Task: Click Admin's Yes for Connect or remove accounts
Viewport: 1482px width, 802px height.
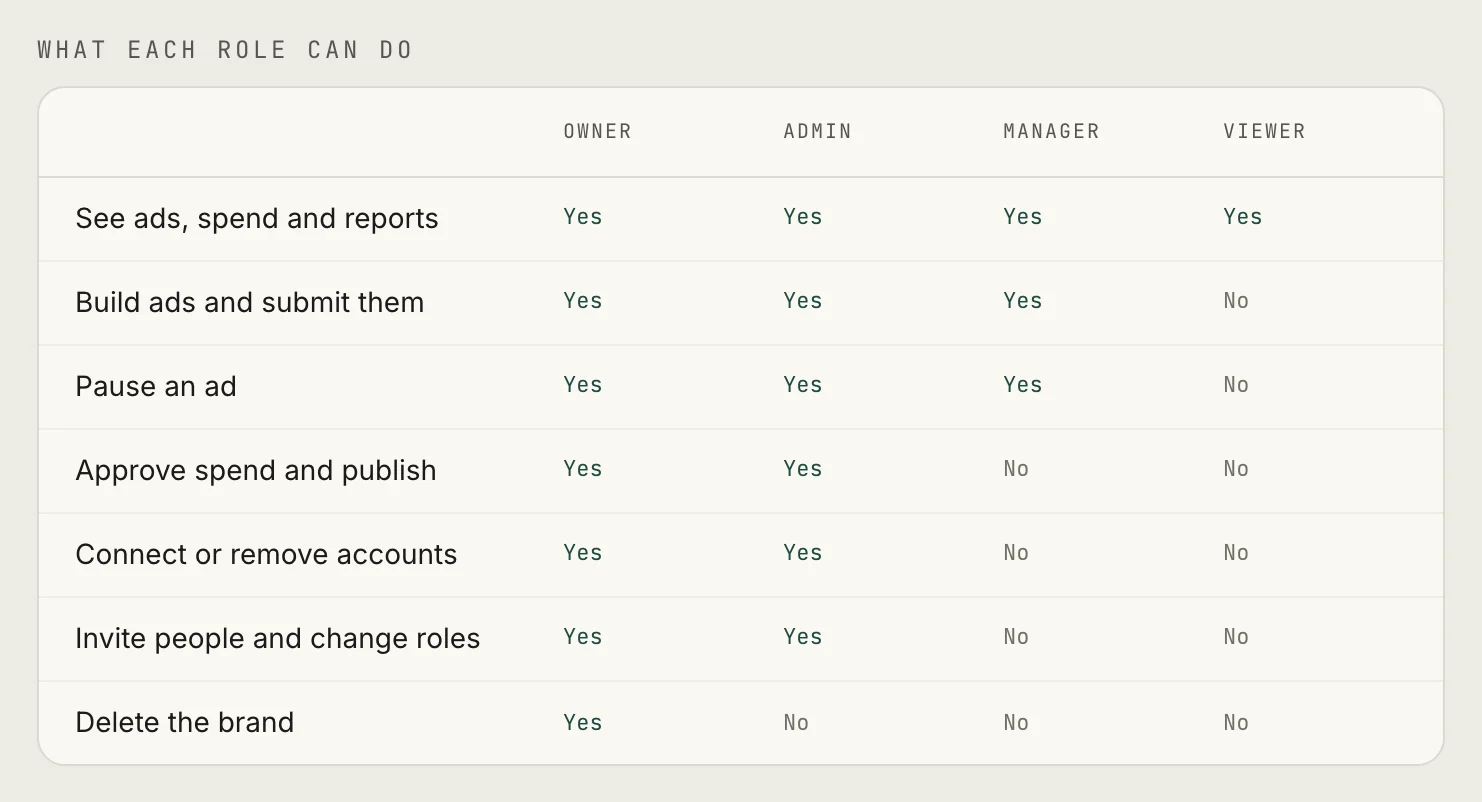Action: 803,553
